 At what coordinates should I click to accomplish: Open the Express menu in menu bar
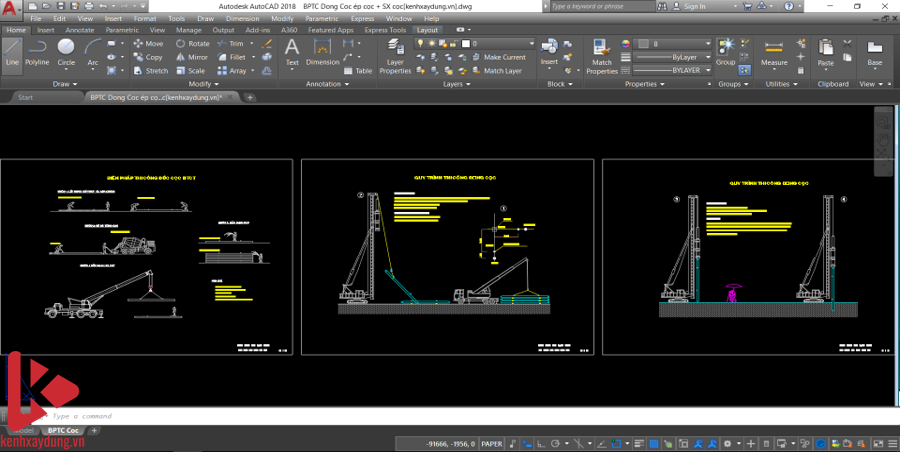(362, 18)
